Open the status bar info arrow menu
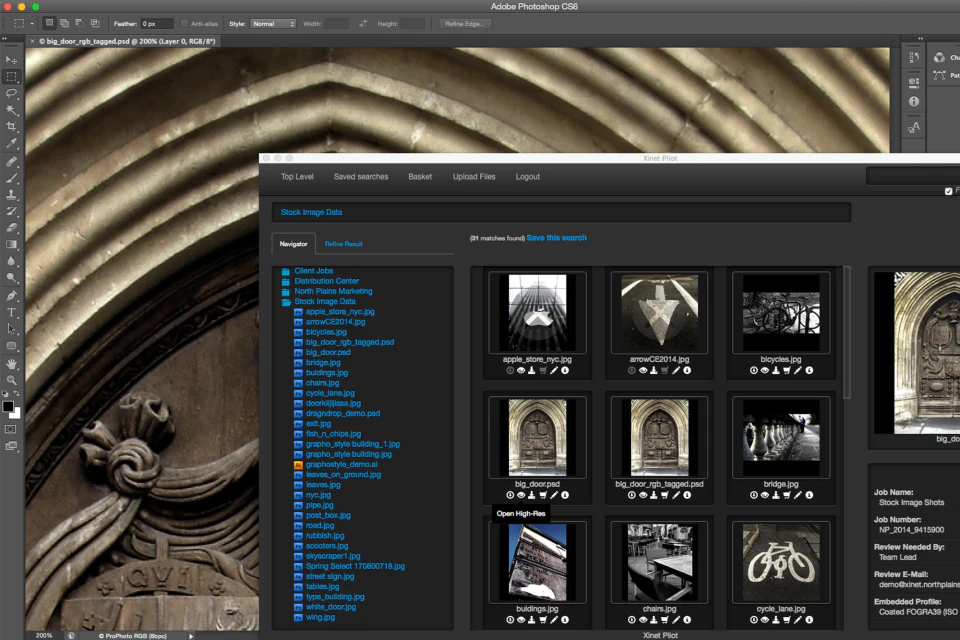Image resolution: width=960 pixels, height=640 pixels. [191, 636]
